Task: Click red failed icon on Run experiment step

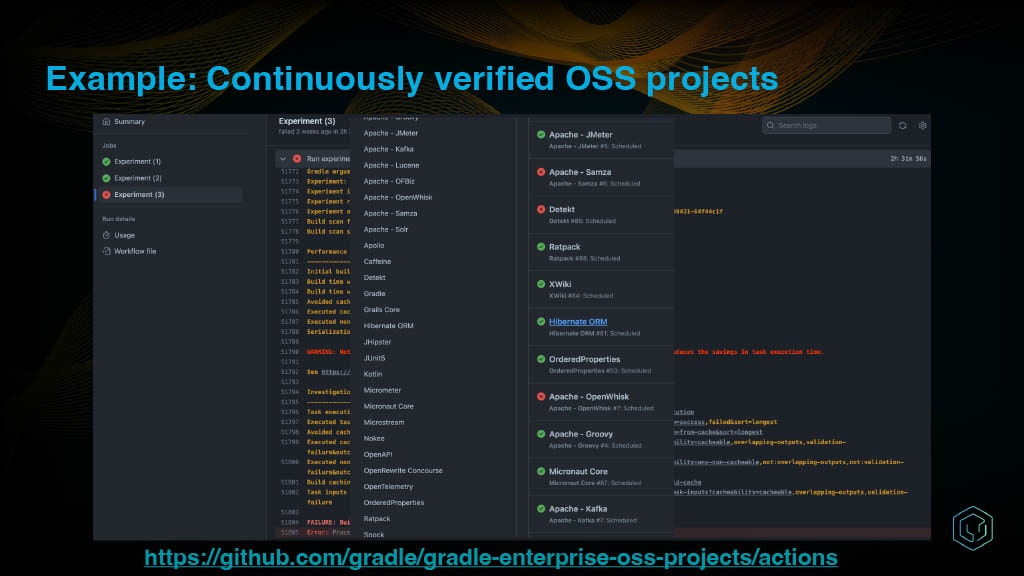Action: tap(297, 159)
